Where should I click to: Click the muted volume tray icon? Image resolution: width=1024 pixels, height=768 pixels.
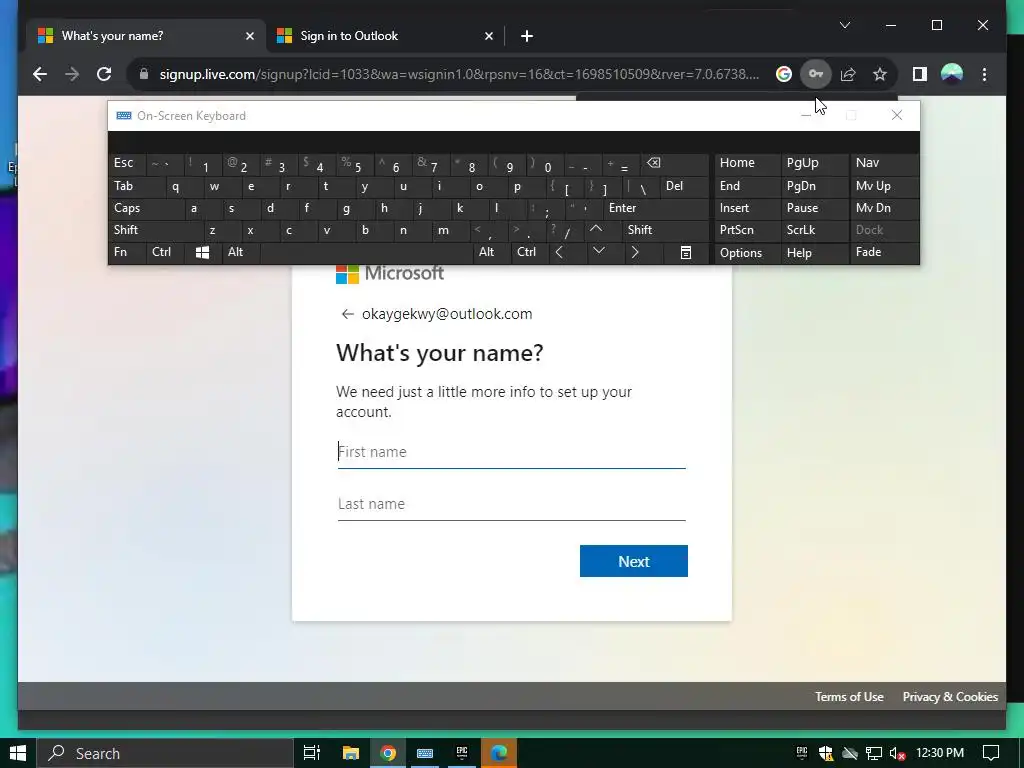[898, 754]
